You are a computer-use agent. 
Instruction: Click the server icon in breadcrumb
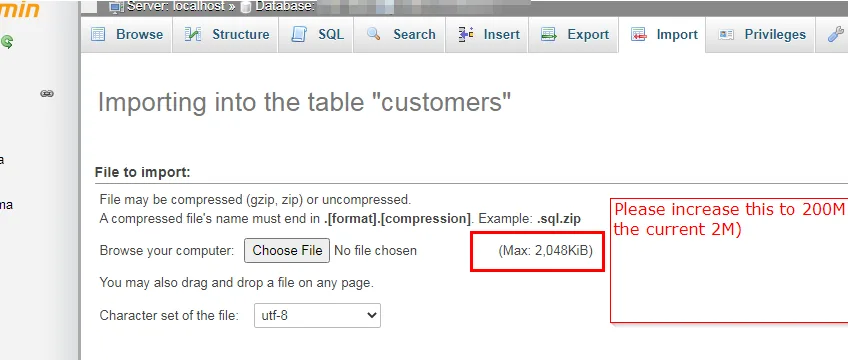click(116, 6)
